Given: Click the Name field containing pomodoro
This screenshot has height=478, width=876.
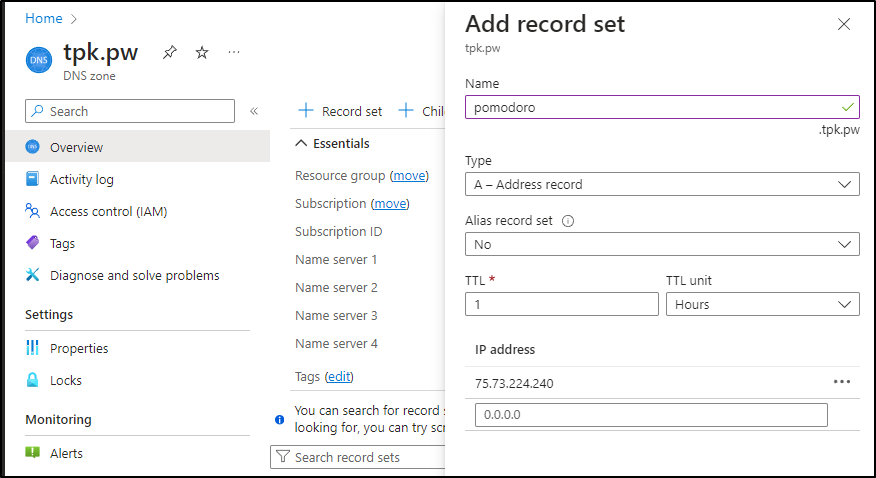Looking at the screenshot, I should [662, 107].
